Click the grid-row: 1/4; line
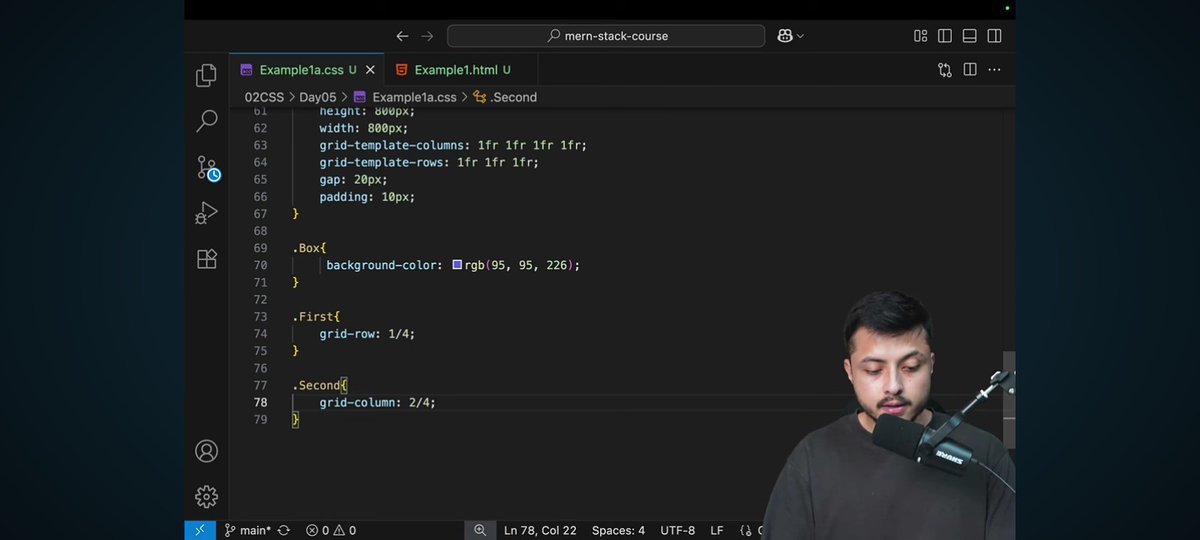 (367, 334)
